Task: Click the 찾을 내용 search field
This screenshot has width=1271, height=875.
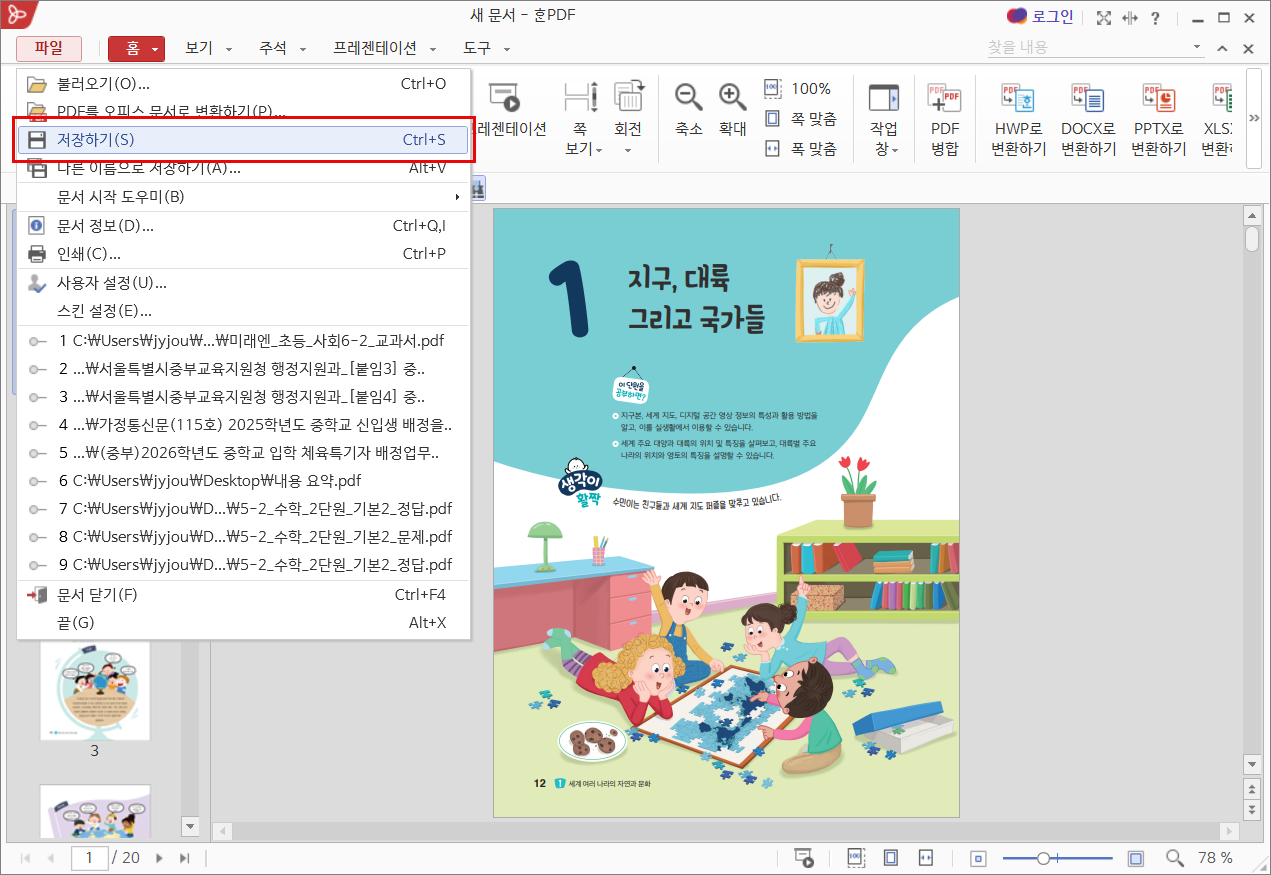Action: pyautogui.click(x=1087, y=47)
